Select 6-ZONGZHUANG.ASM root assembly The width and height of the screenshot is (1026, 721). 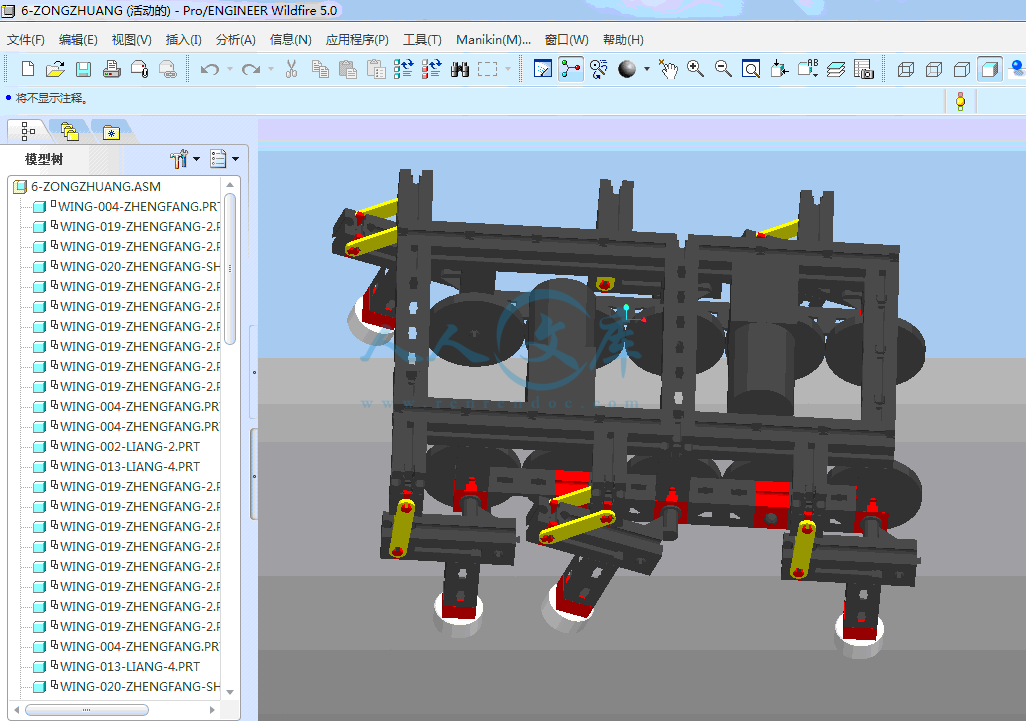[96, 186]
